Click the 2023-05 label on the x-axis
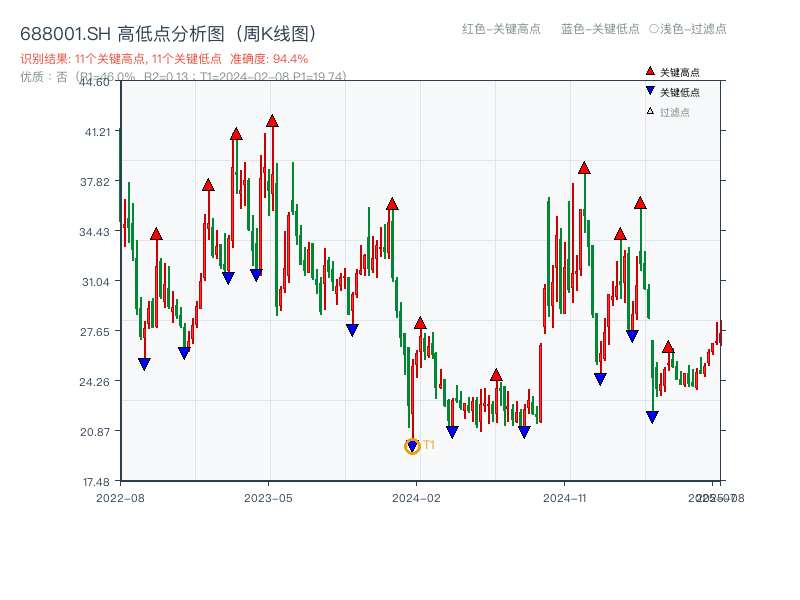This screenshot has height=600, width=800. click(268, 496)
